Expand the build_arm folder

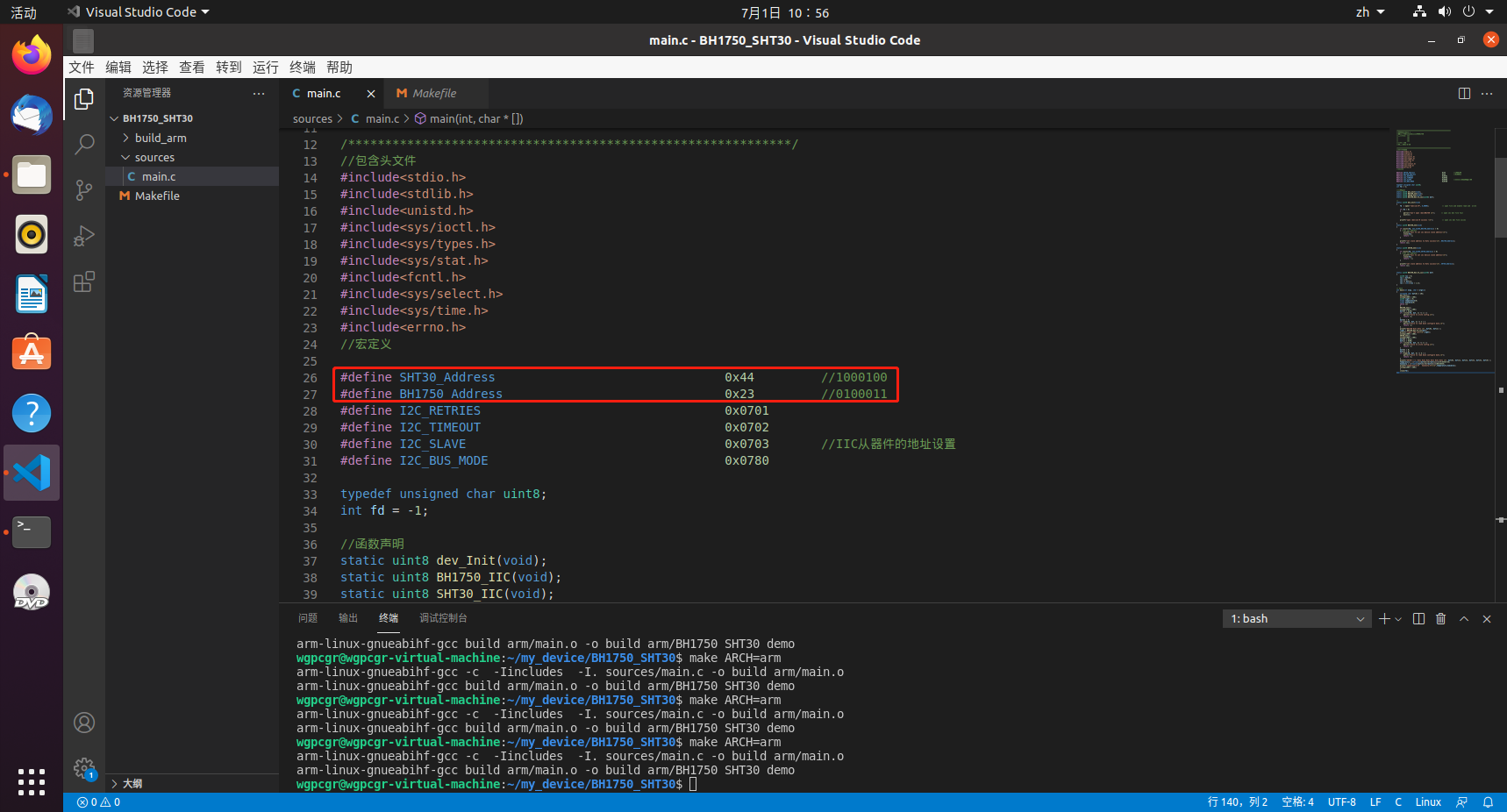pyautogui.click(x=192, y=138)
